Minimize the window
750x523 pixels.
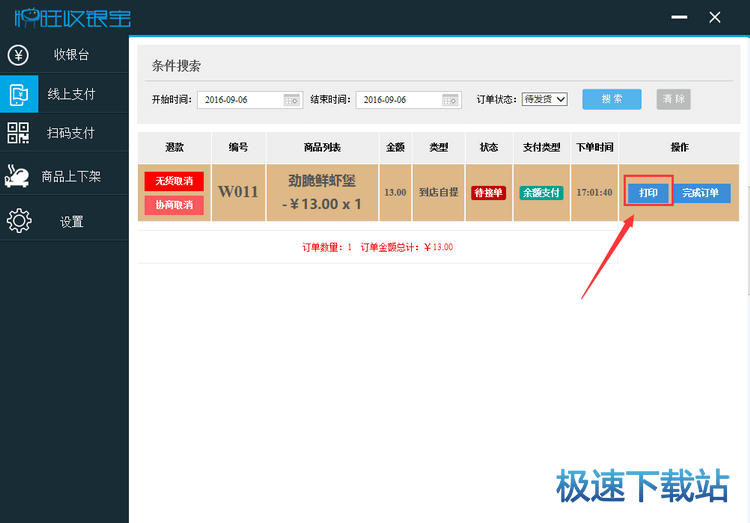click(679, 17)
